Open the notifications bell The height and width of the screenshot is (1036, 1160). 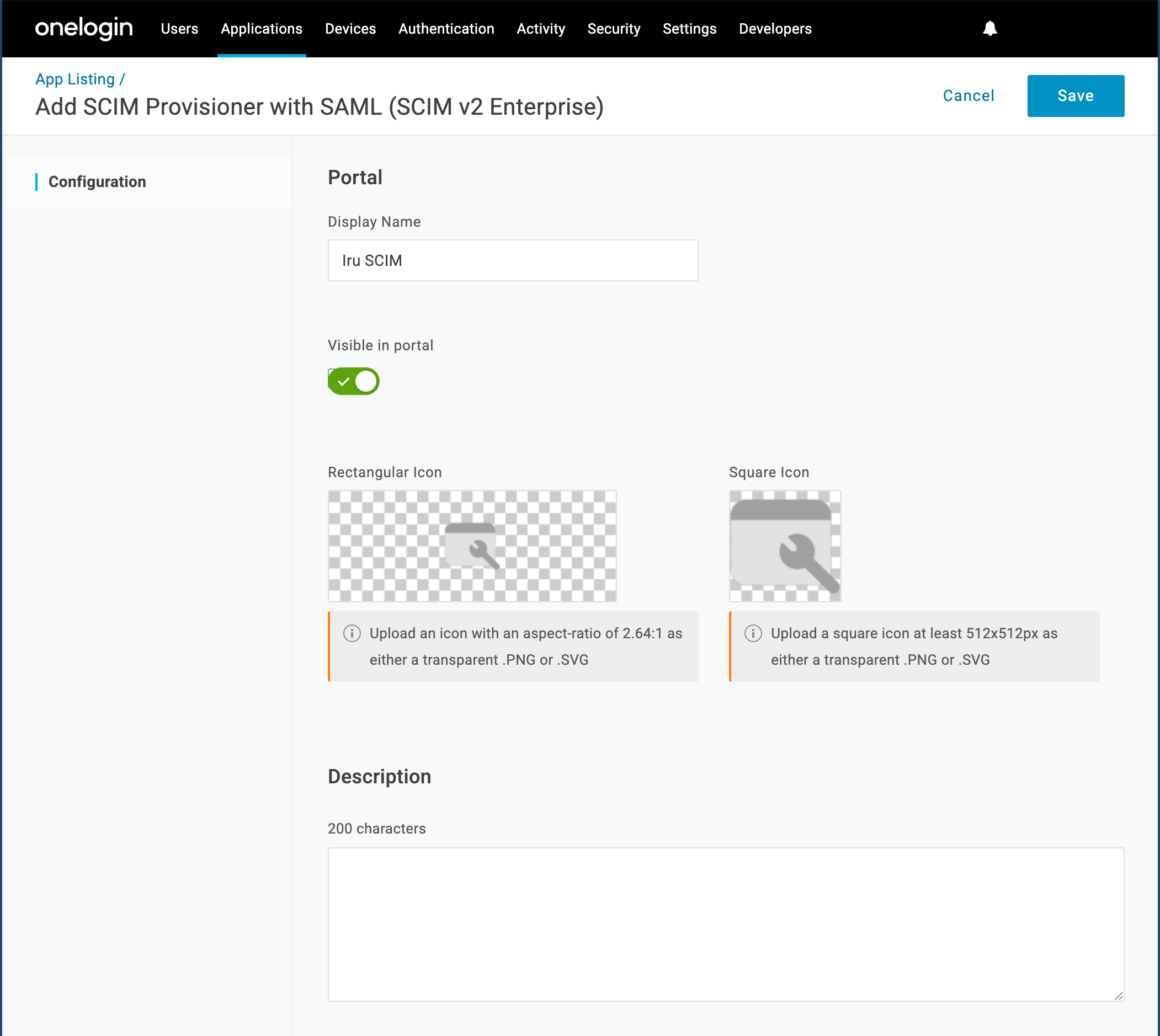coord(989,29)
